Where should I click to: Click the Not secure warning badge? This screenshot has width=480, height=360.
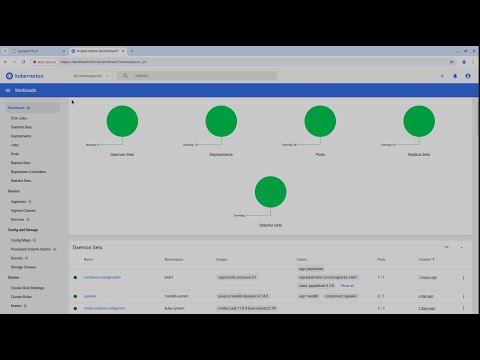[45, 62]
